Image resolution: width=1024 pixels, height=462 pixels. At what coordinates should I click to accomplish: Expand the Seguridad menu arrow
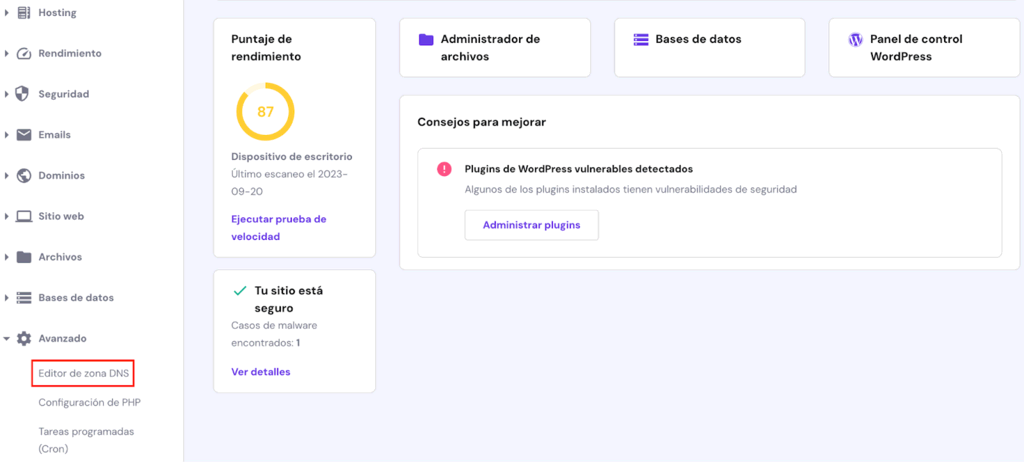[x=7, y=94]
